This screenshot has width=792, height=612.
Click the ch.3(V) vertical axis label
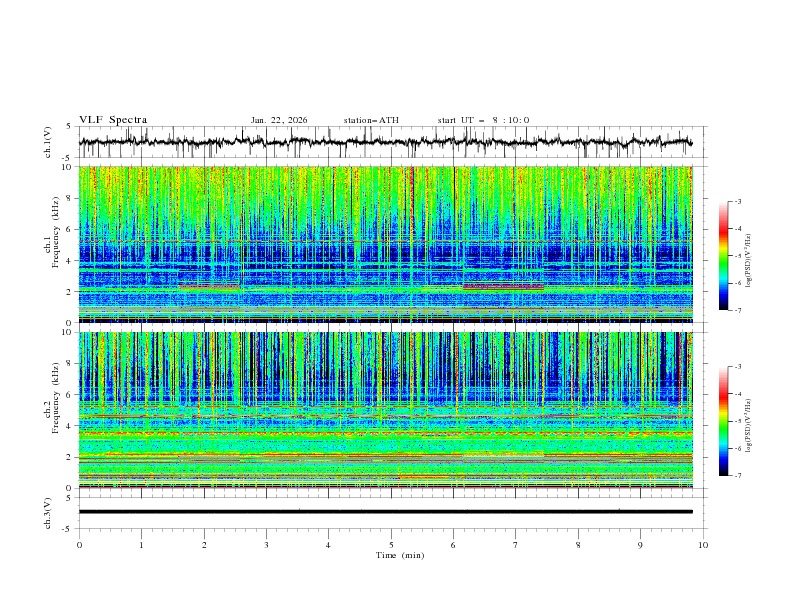(48, 512)
